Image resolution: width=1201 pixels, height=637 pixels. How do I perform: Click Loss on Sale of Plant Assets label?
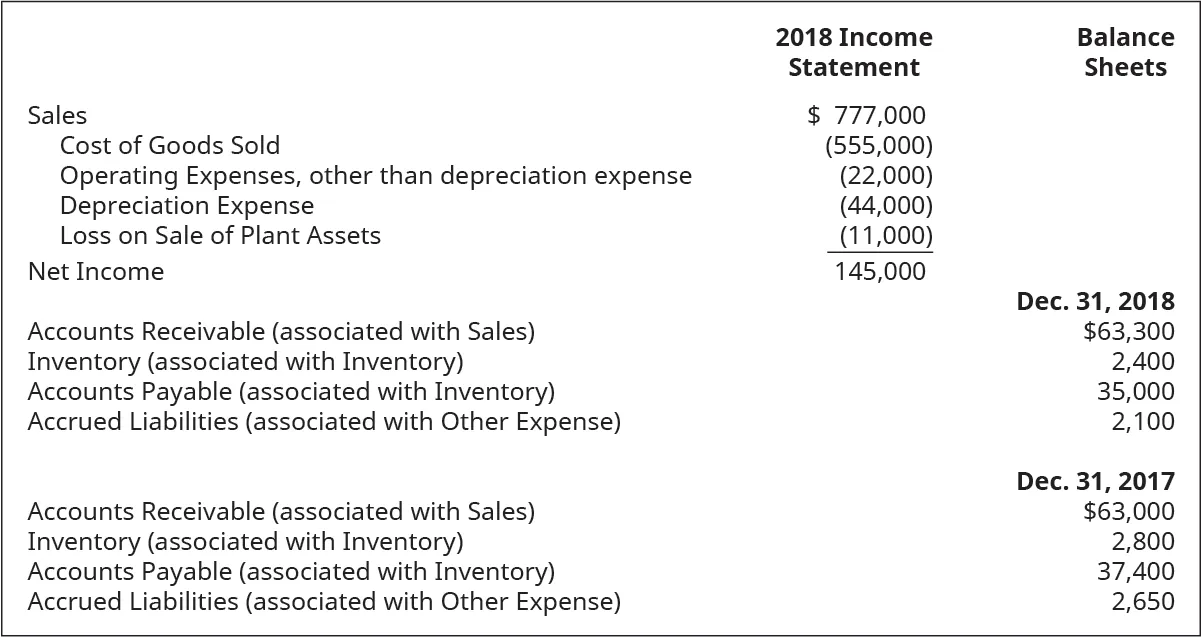point(220,236)
